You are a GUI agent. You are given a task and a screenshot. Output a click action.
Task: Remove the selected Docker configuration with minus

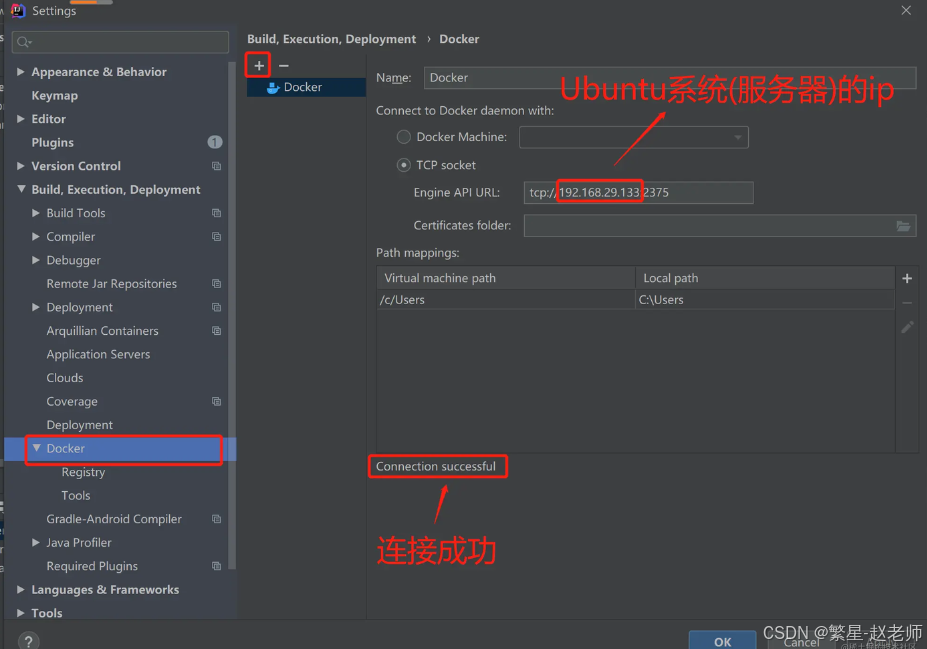(x=284, y=66)
